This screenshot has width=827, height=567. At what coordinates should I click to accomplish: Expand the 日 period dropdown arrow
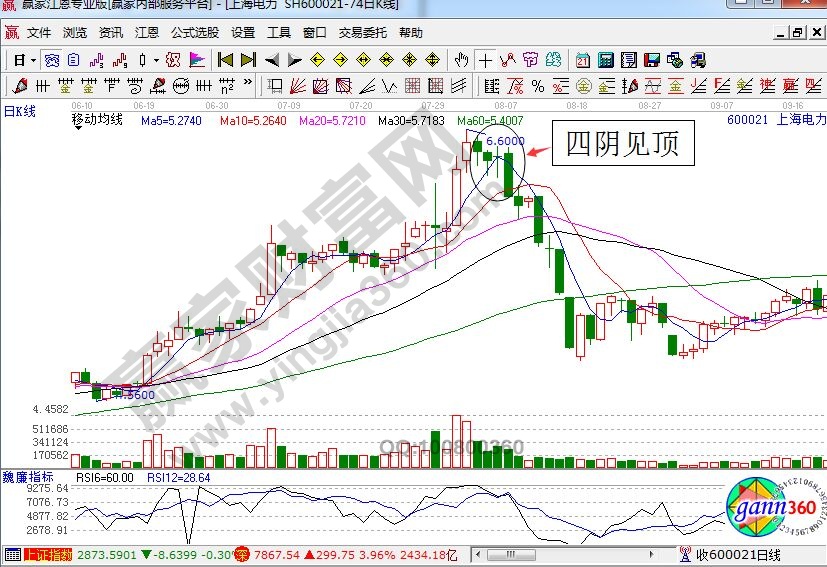click(32, 60)
